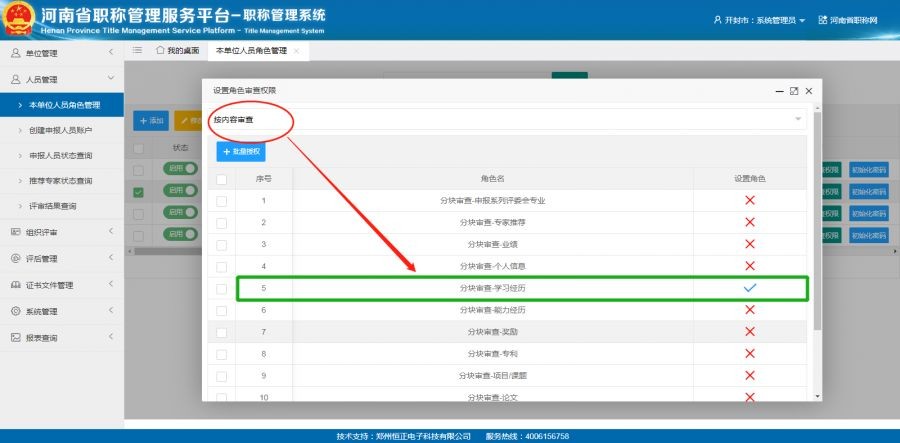Click the red X in 分块审查-能力经历 row
This screenshot has width=900, height=443.
point(750,310)
